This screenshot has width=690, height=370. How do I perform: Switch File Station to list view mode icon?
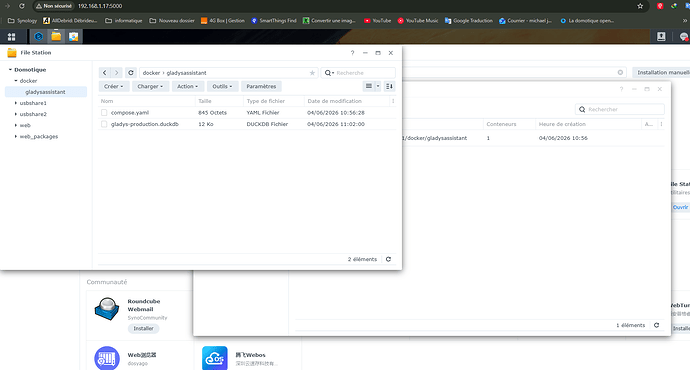coord(369,86)
